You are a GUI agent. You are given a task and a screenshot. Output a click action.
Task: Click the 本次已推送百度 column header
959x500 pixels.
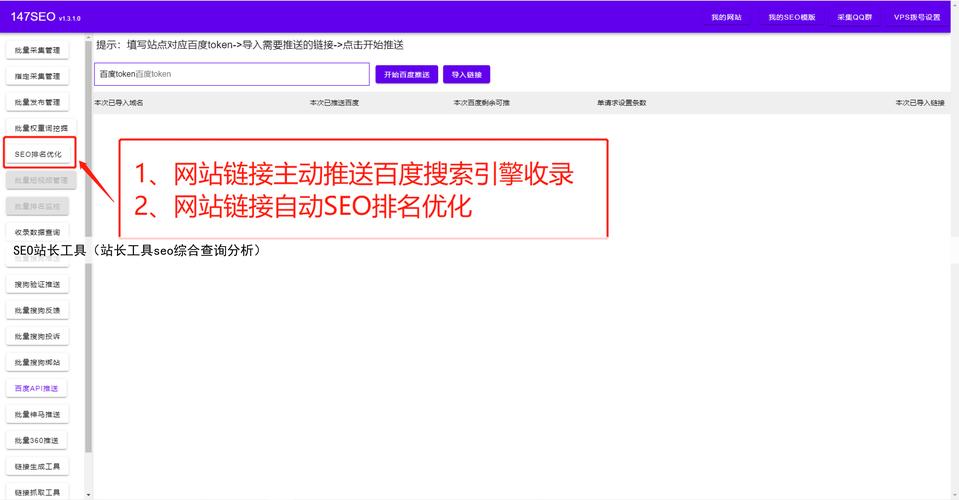[x=335, y=103]
